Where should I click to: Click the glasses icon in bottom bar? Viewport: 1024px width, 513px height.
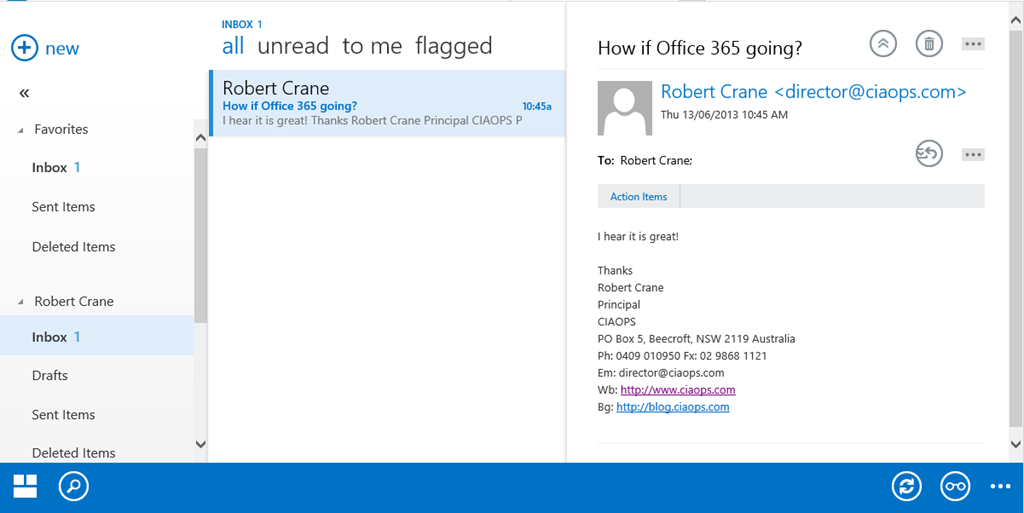click(x=955, y=487)
